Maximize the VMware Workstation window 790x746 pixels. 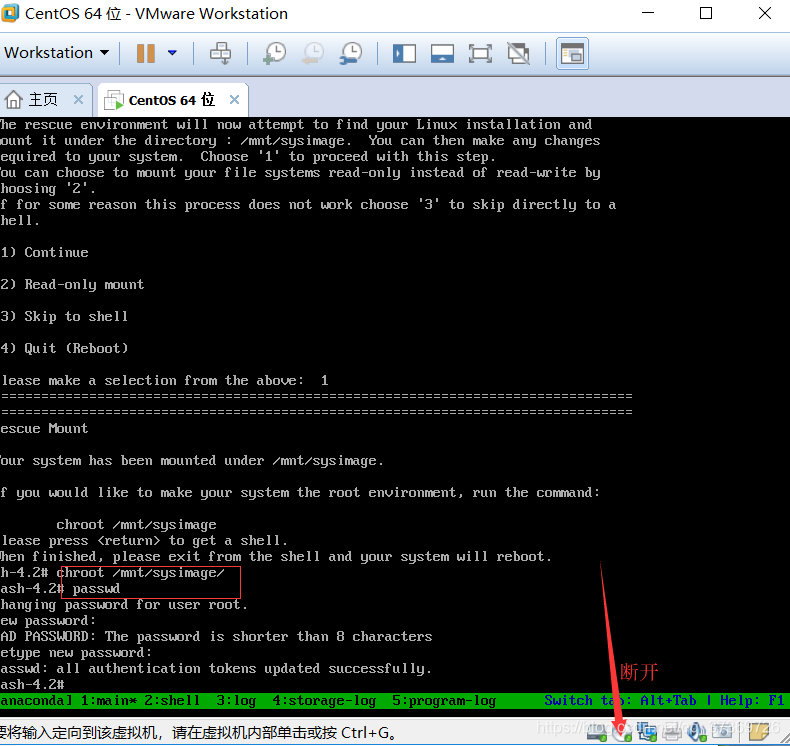coord(706,13)
